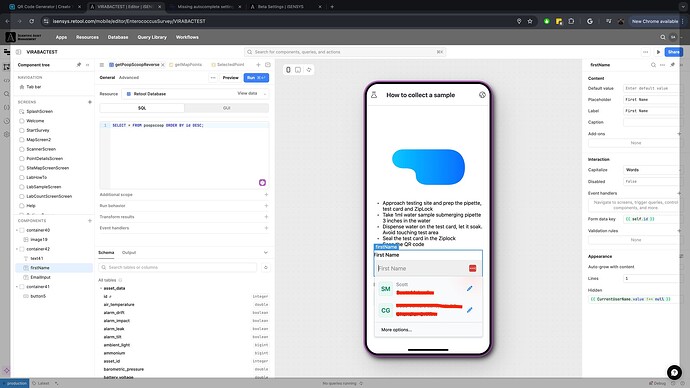Switch to the Schema tab
Image resolution: width=690 pixels, height=388 pixels.
(x=106, y=253)
